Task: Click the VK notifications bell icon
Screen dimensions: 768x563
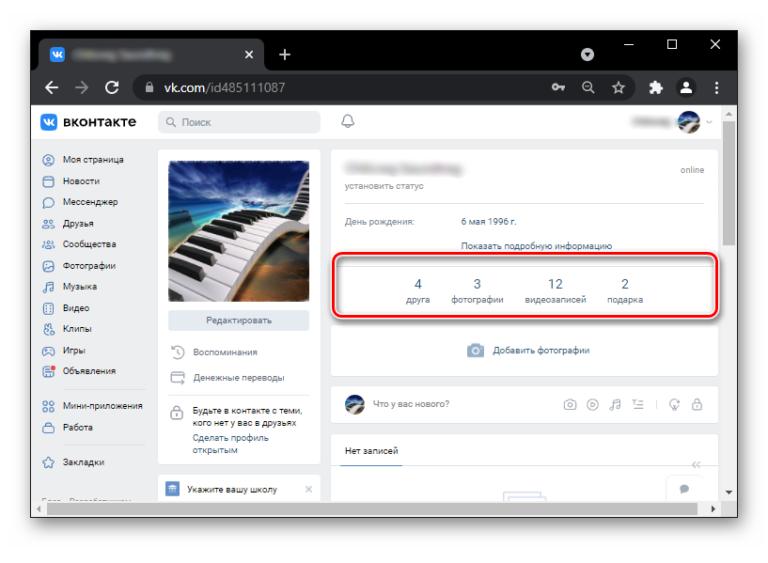Action: point(348,122)
